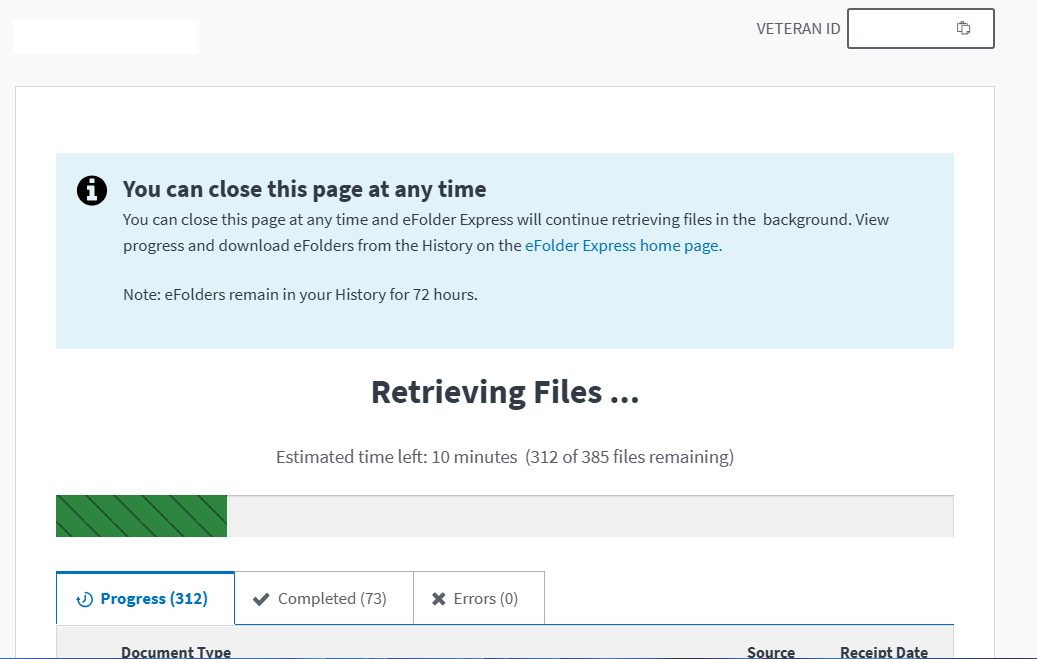Image resolution: width=1037 pixels, height=659 pixels.
Task: Click the Source column header
Action: pyautogui.click(x=771, y=652)
